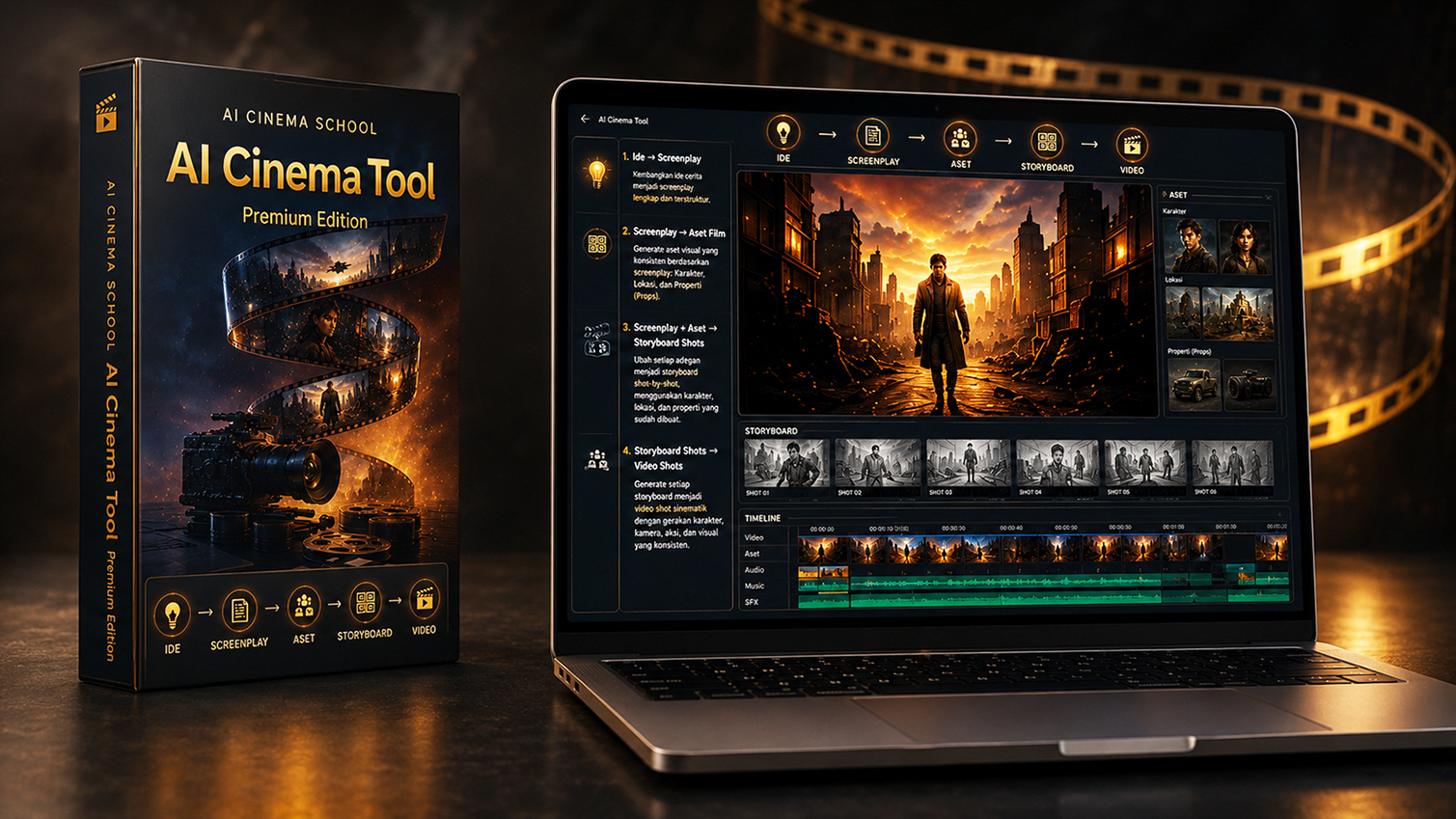Image resolution: width=1456 pixels, height=819 pixels.
Task: Click the 00:00:00 timecode on the timeline ruler
Action: [822, 529]
